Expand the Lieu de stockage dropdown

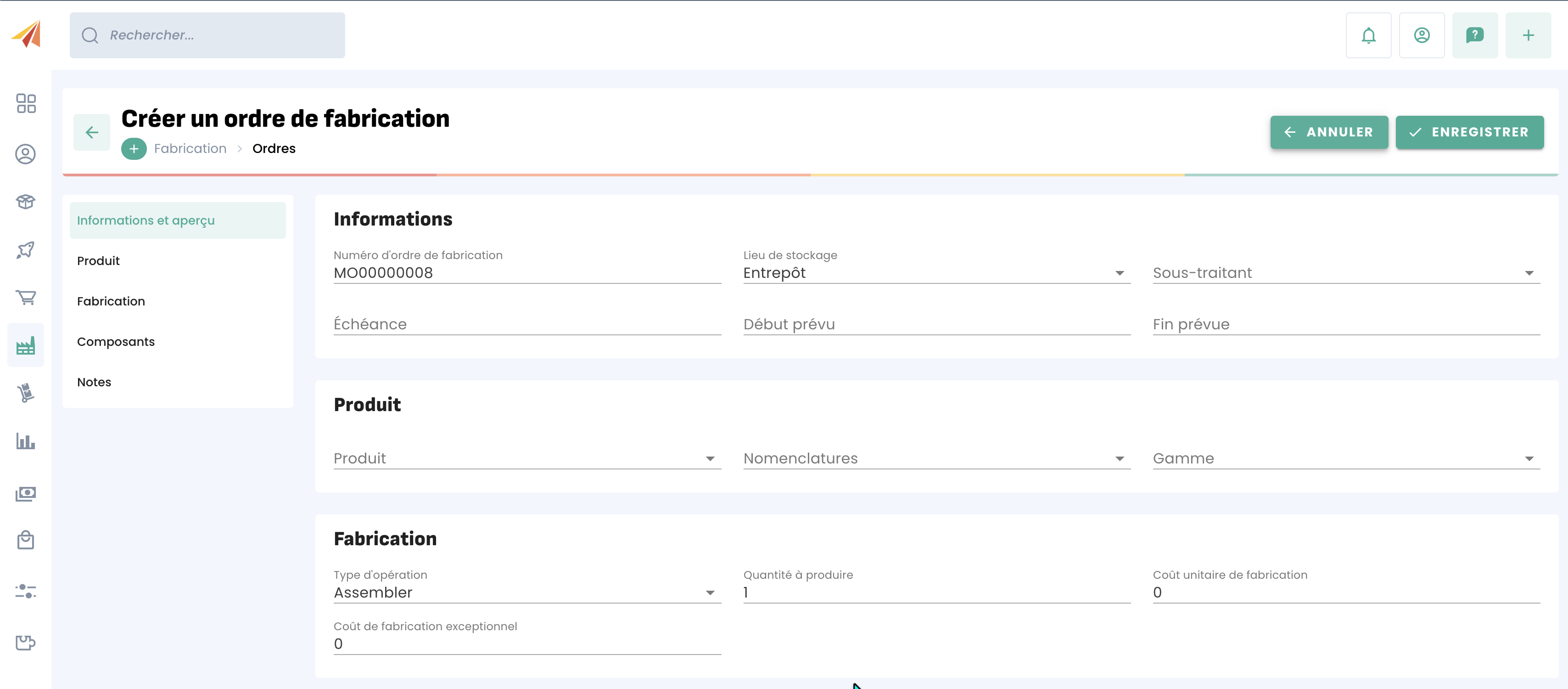pyautogui.click(x=936, y=273)
